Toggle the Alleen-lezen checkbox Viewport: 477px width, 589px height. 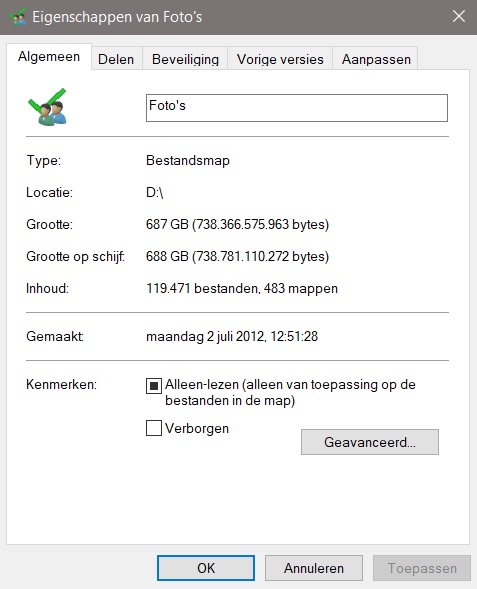click(x=154, y=386)
